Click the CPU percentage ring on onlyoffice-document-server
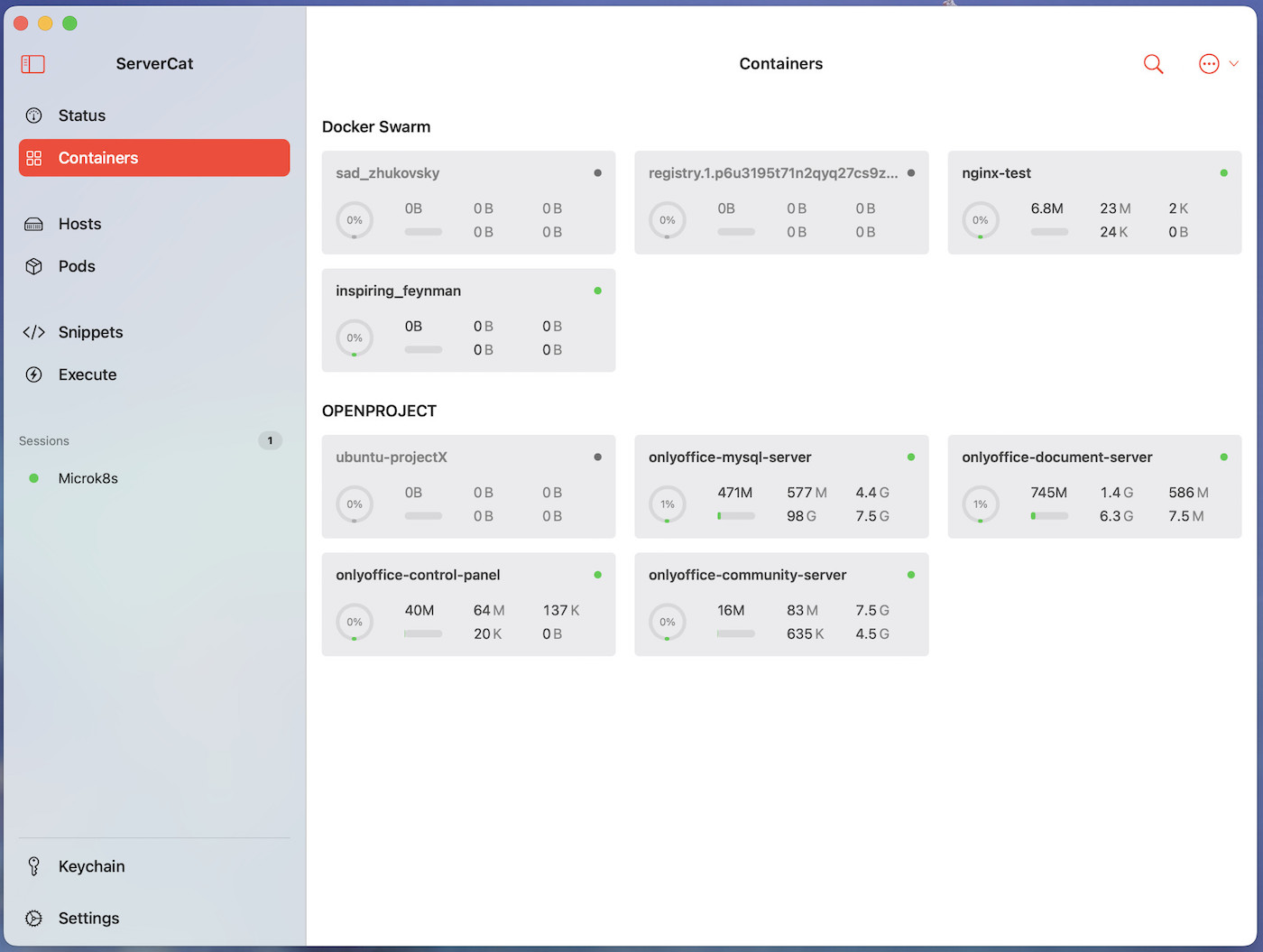This screenshot has height=952, width=1263. tap(981, 504)
